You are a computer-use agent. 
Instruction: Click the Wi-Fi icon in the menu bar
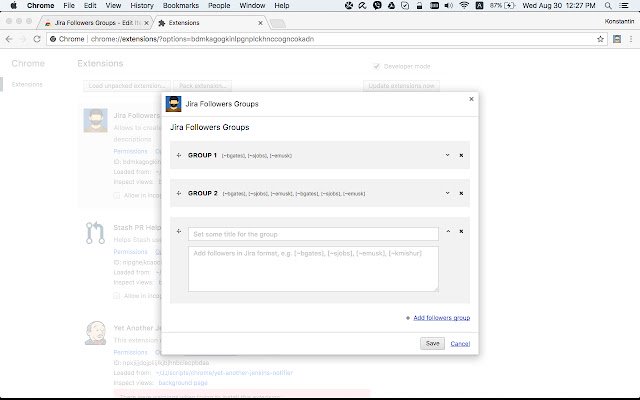(464, 5)
